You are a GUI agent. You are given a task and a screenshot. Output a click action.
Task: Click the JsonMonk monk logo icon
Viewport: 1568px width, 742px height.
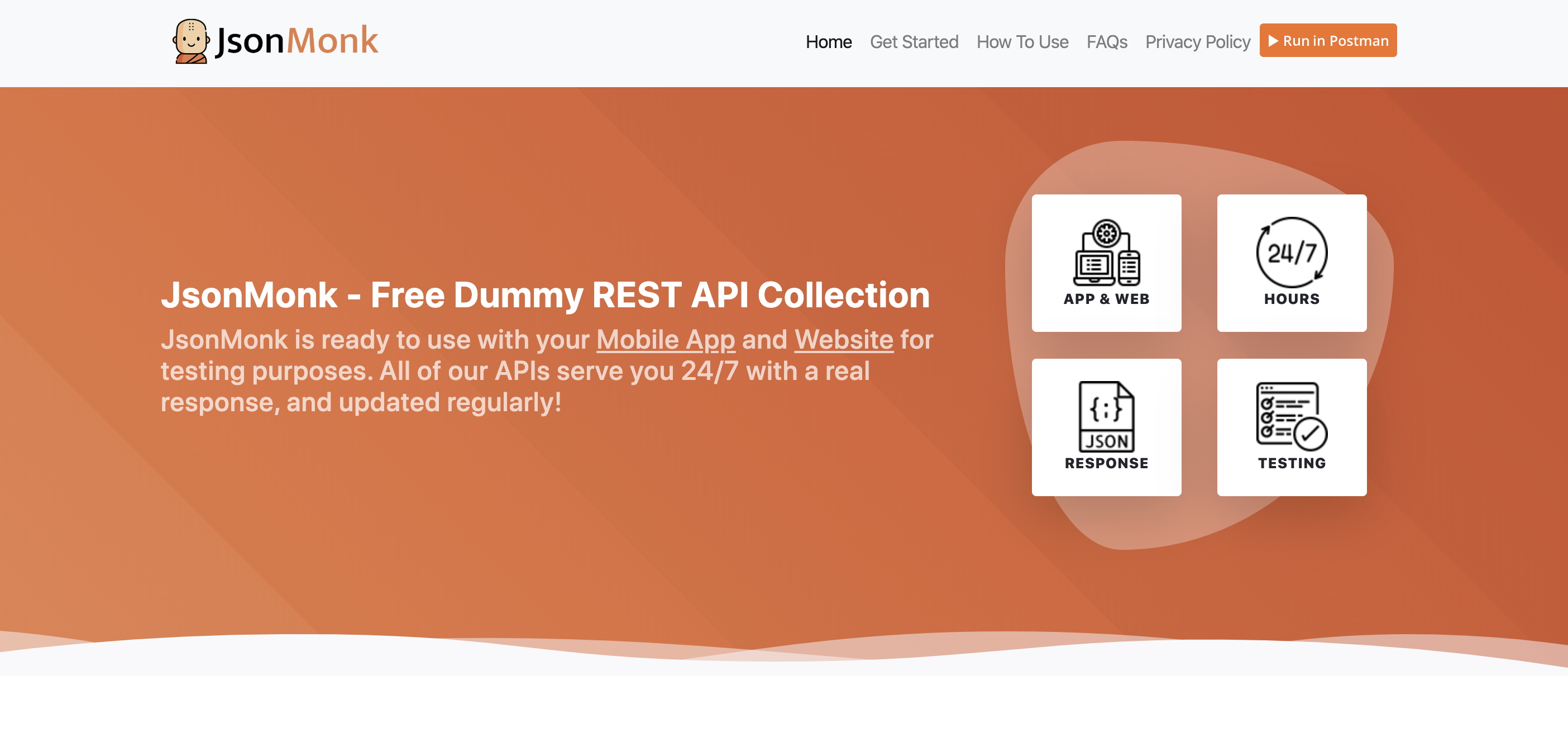[190, 41]
